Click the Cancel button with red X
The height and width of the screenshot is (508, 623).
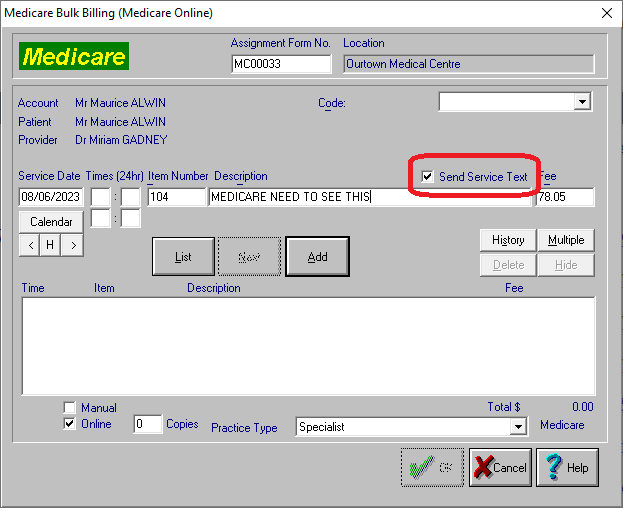point(500,467)
